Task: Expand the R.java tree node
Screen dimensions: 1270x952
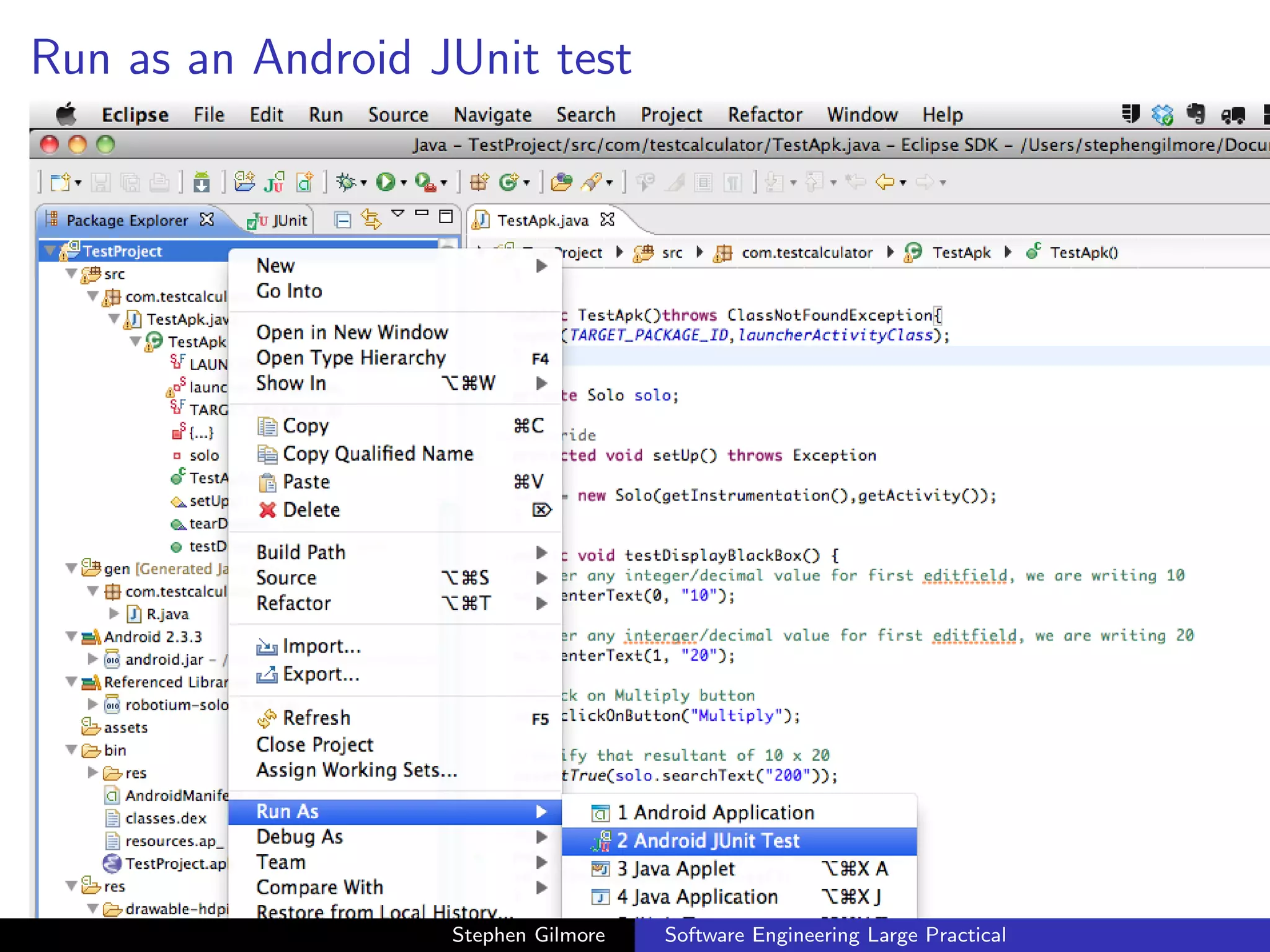Action: 114,614
